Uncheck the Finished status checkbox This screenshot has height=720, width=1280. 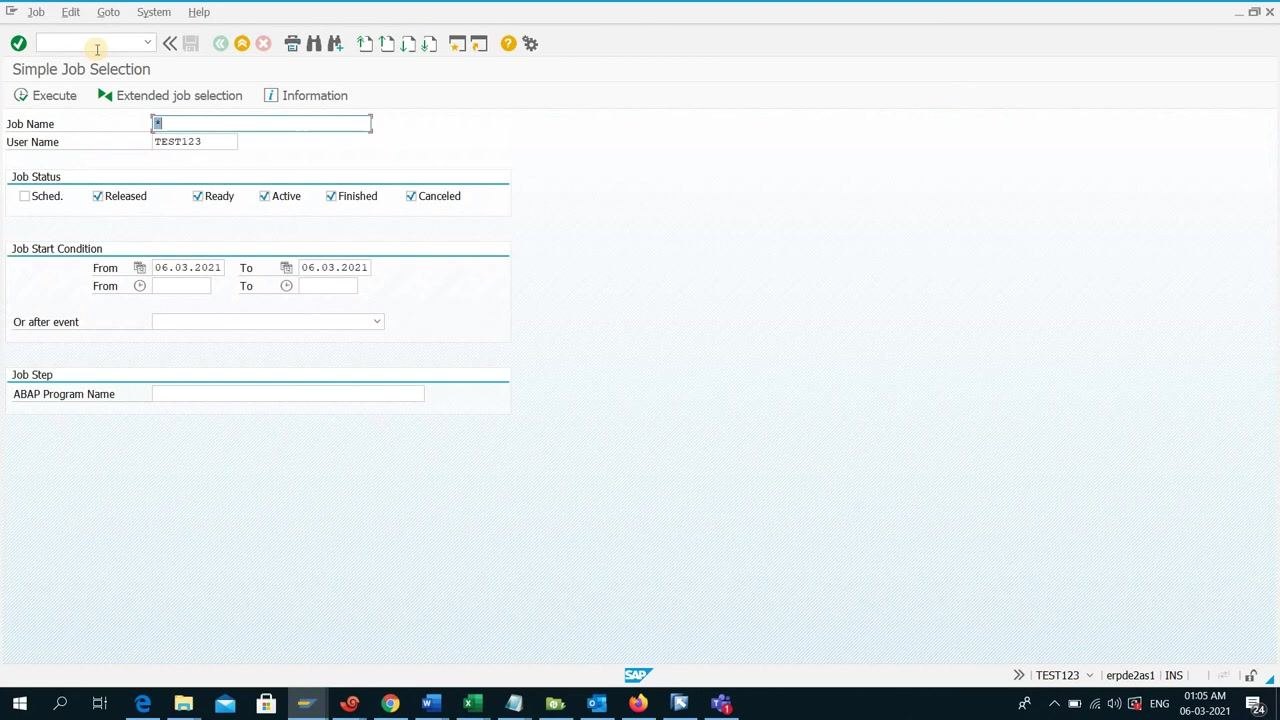pos(330,196)
